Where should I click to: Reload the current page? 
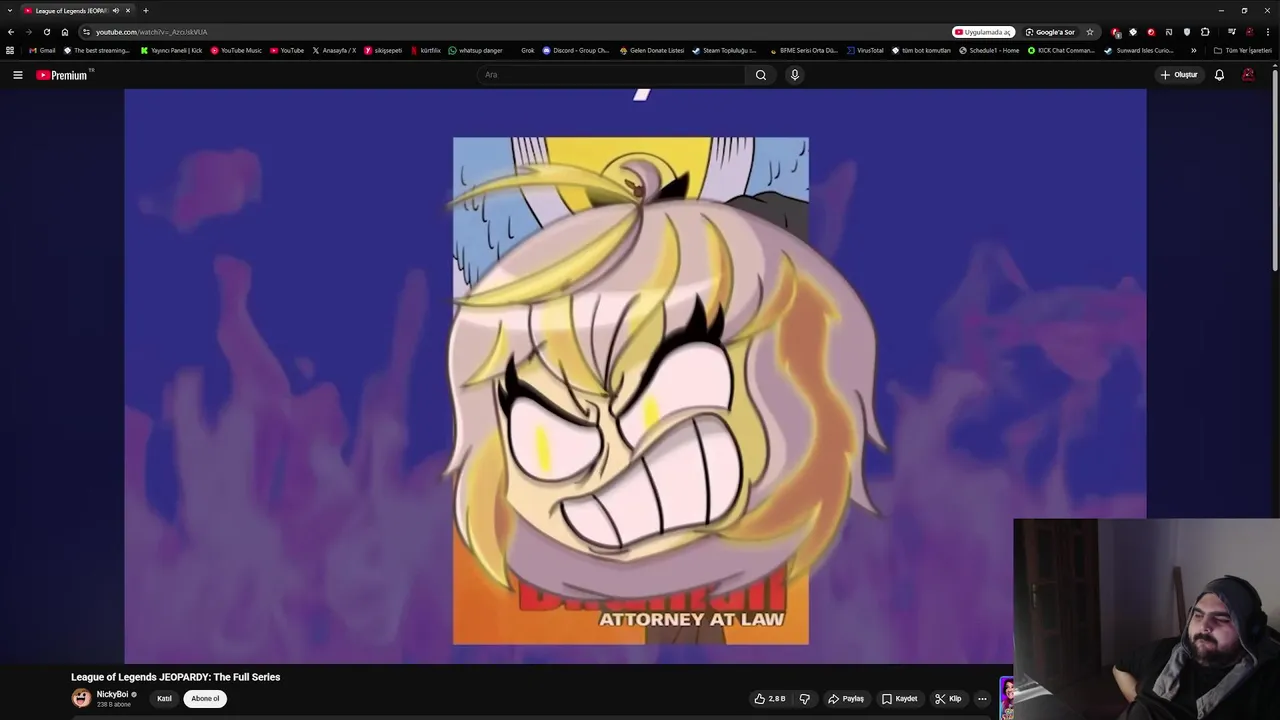coord(47,32)
